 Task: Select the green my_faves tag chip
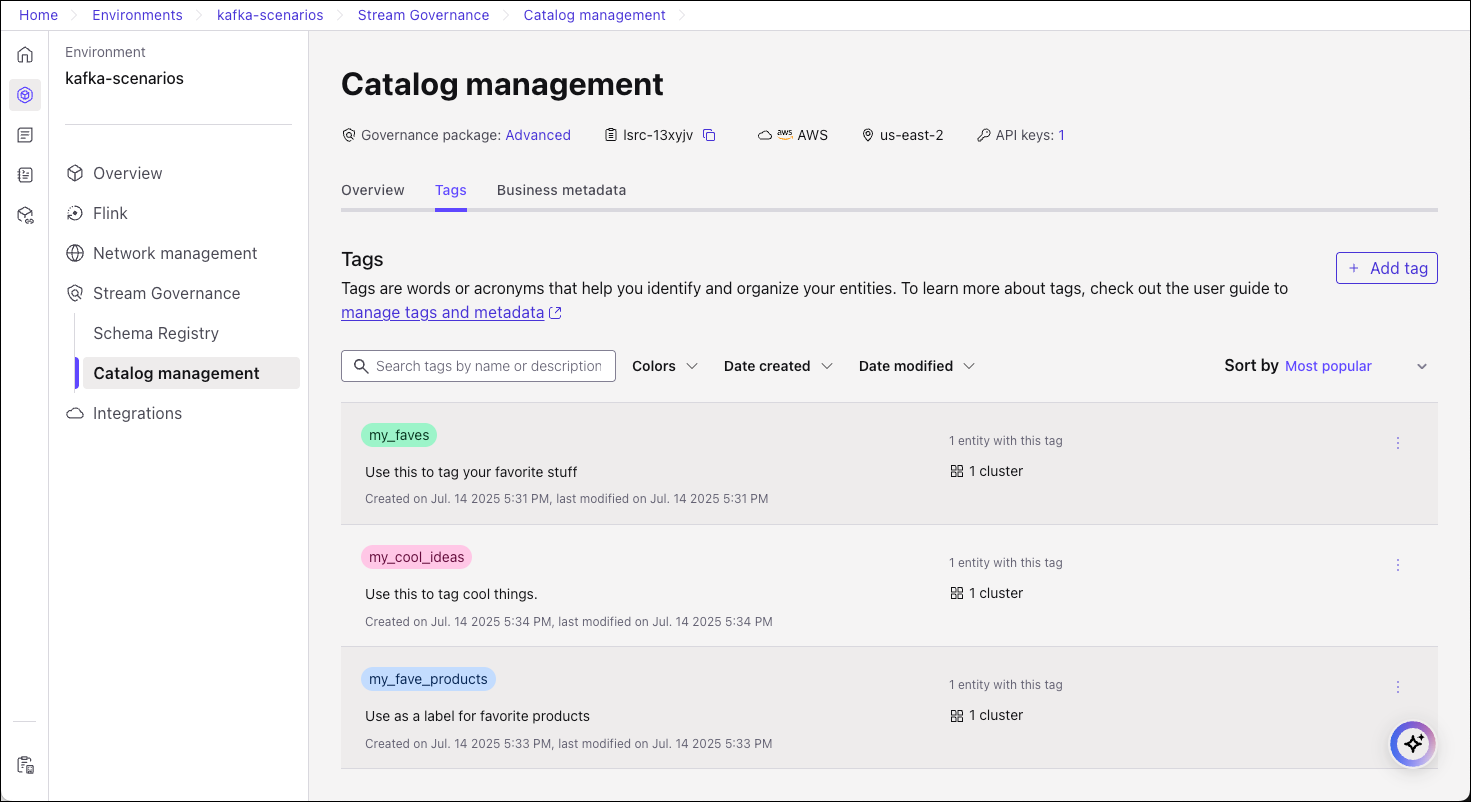(x=398, y=435)
